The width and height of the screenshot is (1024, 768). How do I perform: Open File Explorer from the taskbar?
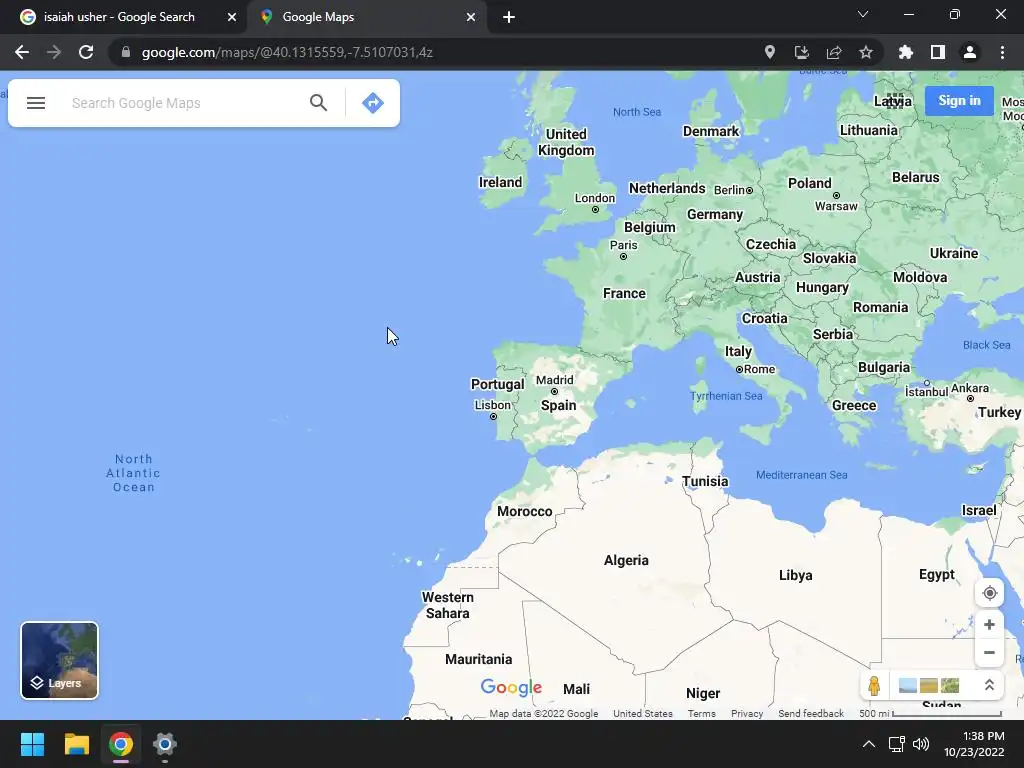[76, 744]
